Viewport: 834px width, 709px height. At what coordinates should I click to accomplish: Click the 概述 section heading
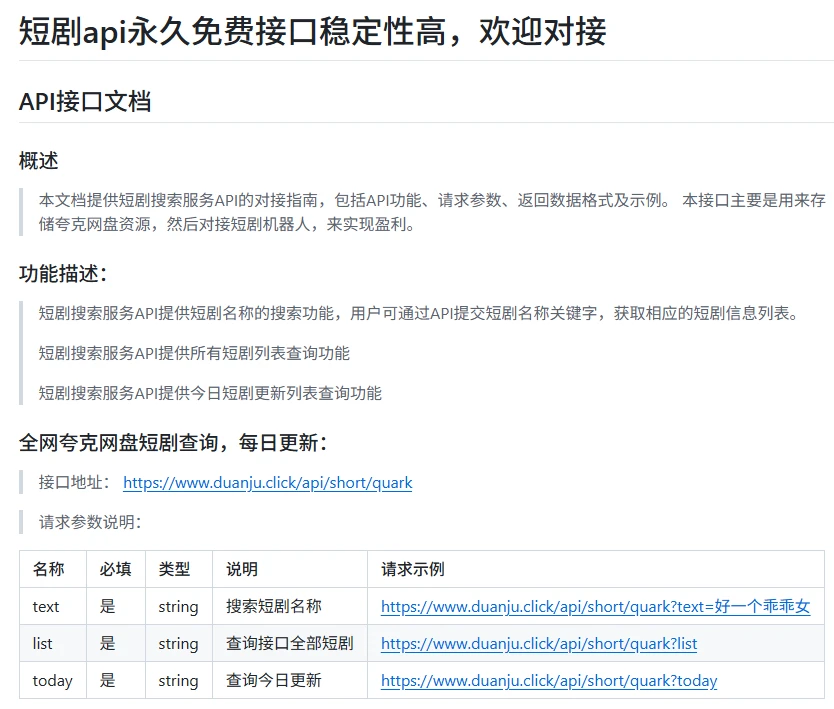[x=39, y=160]
